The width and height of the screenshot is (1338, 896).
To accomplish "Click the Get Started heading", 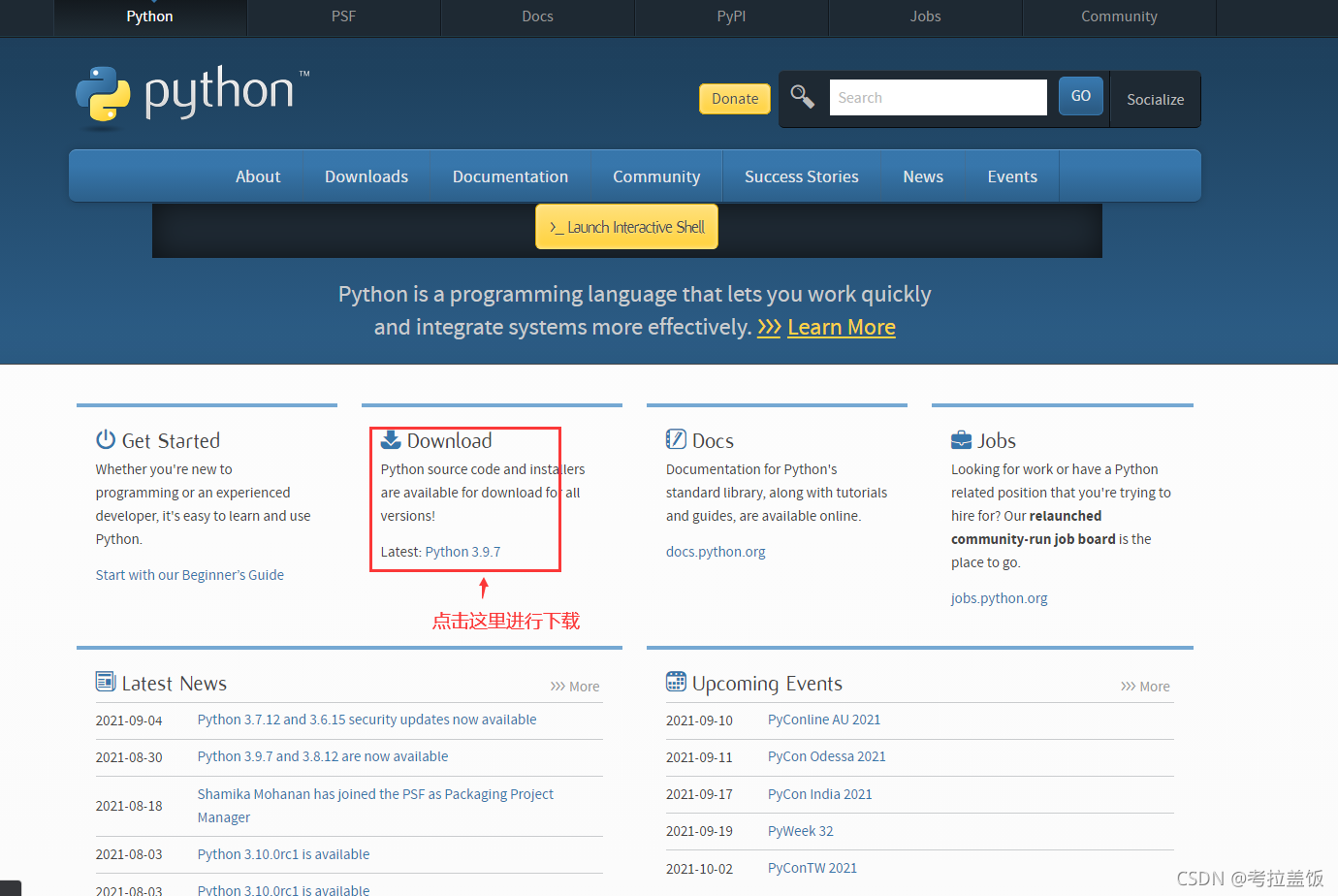I will point(171,441).
